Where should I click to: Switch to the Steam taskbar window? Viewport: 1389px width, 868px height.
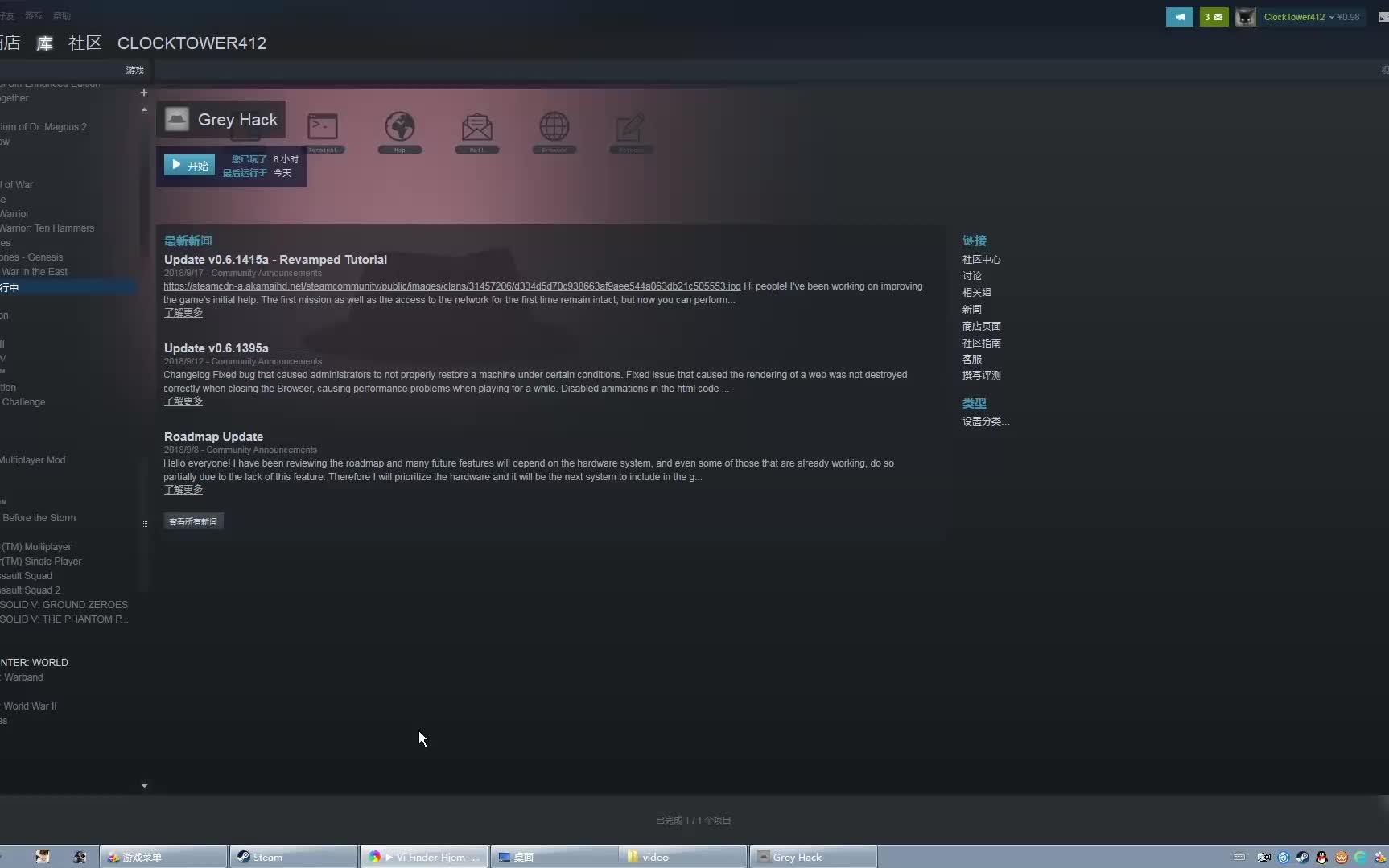tap(294, 857)
